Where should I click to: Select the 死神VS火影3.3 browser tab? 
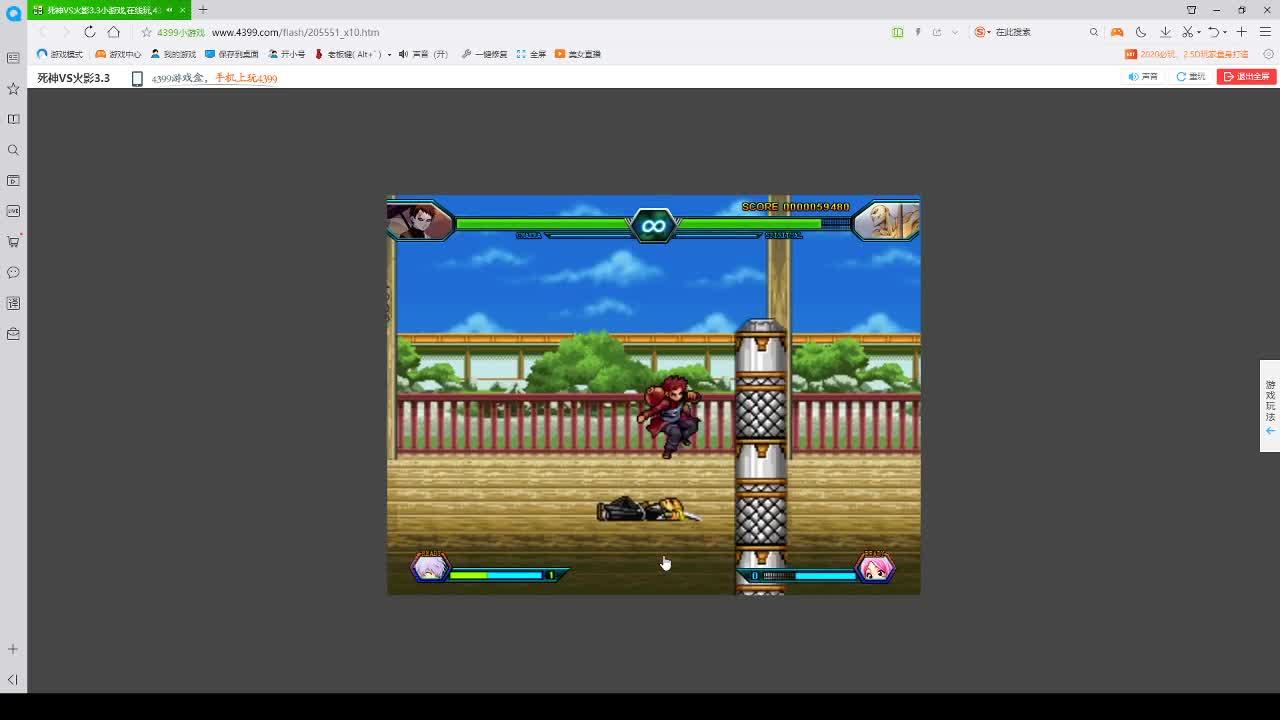click(x=109, y=10)
